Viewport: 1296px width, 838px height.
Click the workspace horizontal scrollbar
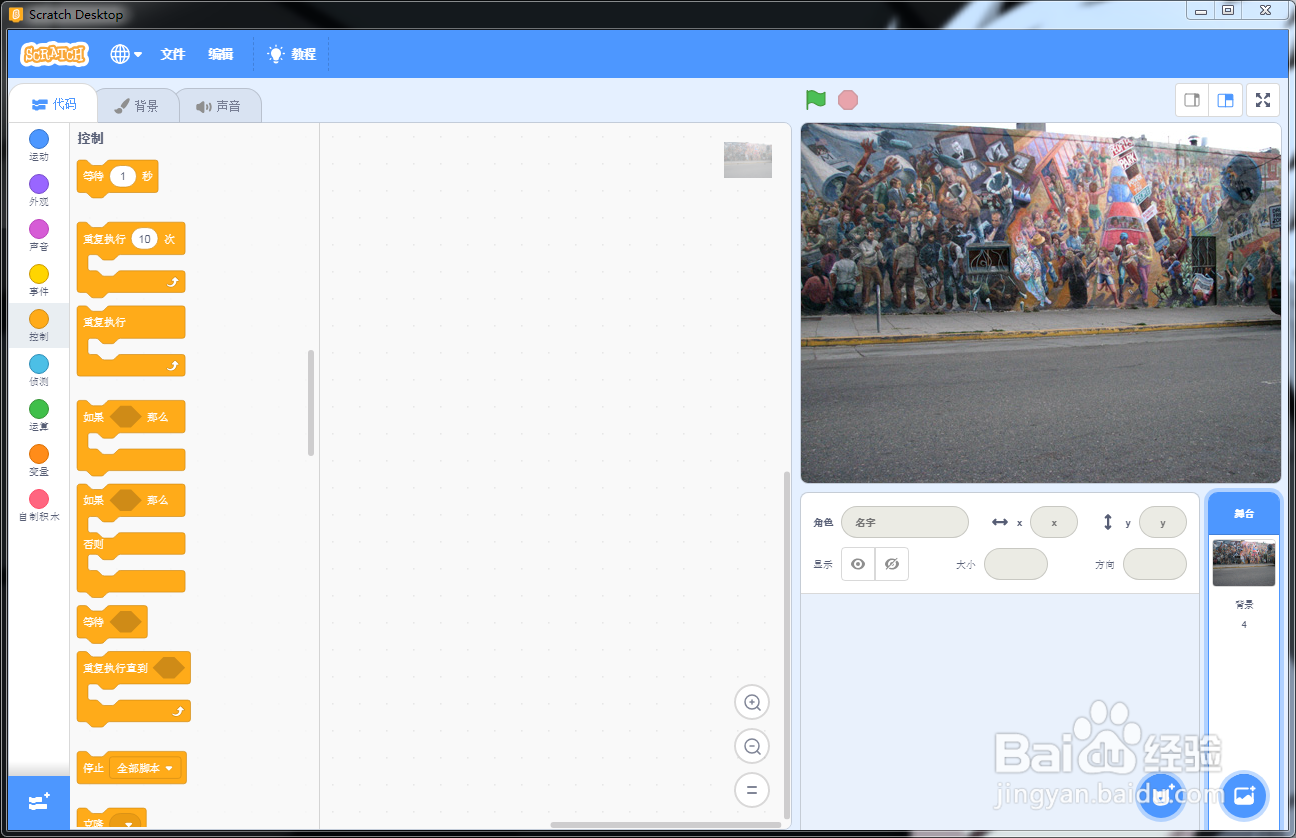click(x=664, y=825)
